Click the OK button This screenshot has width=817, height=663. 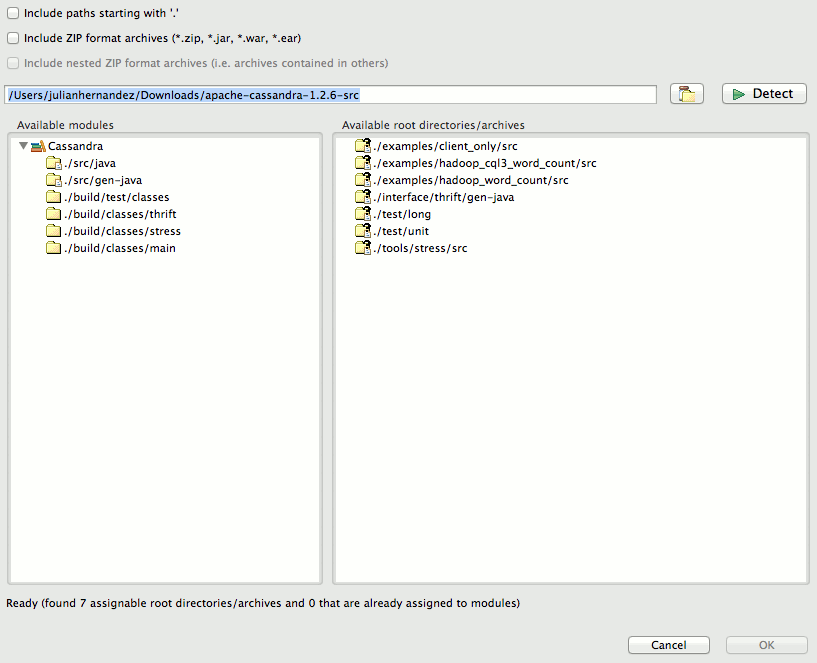[x=765, y=644]
